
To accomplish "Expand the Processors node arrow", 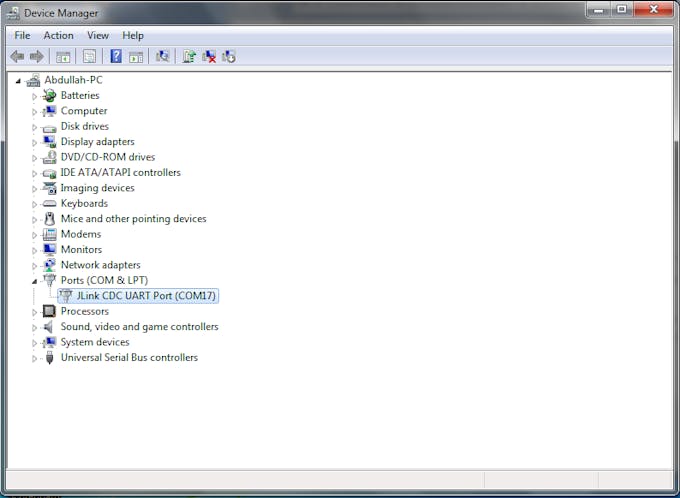I will pyautogui.click(x=34, y=312).
